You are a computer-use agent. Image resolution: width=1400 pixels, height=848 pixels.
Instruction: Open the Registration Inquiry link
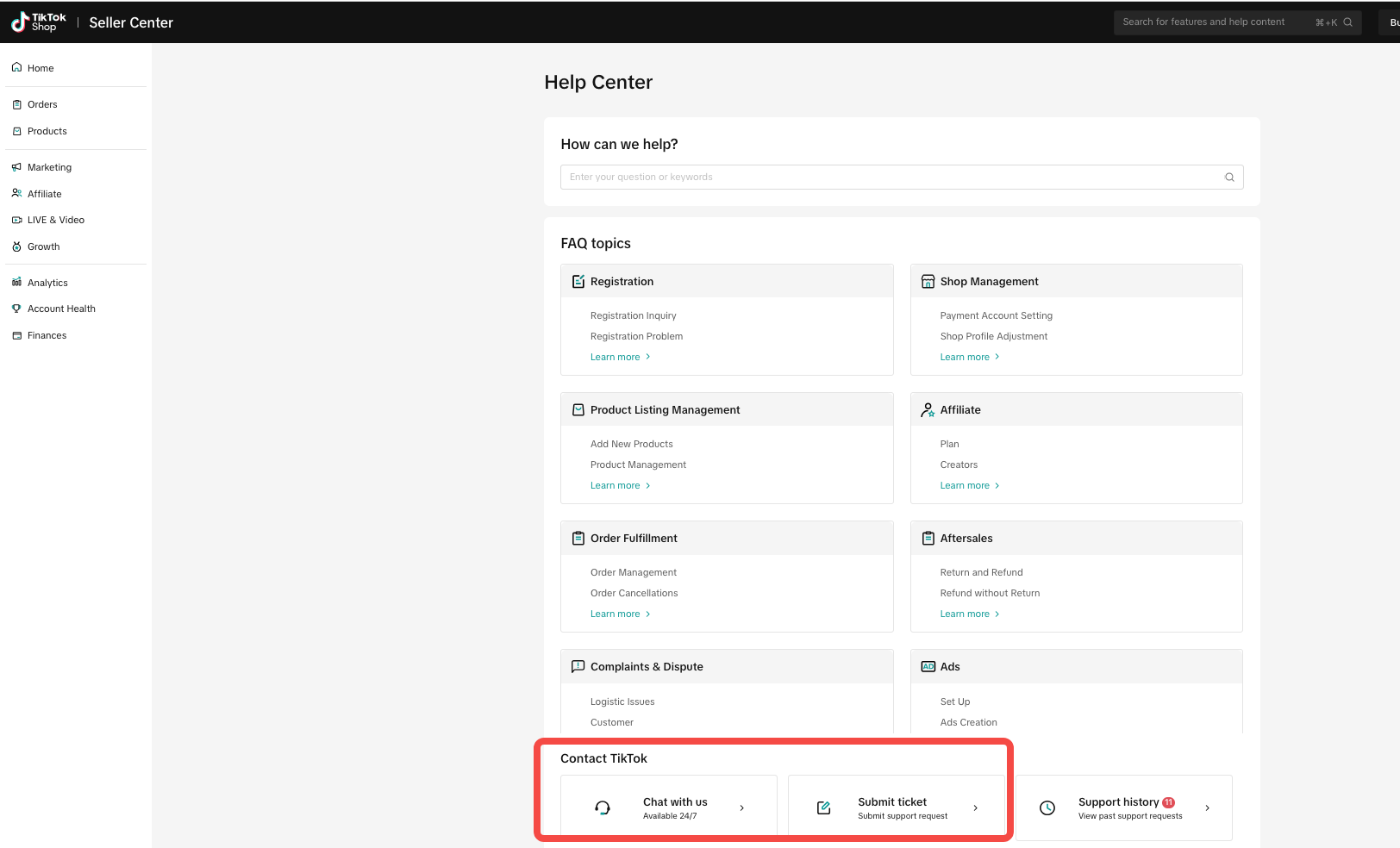[x=634, y=316]
